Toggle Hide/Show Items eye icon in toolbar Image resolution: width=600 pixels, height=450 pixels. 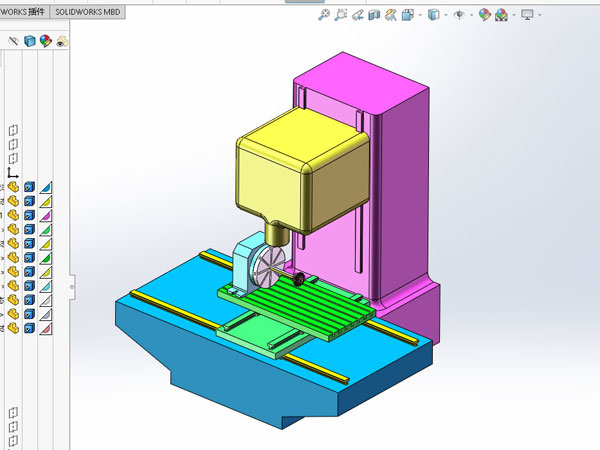460,15
